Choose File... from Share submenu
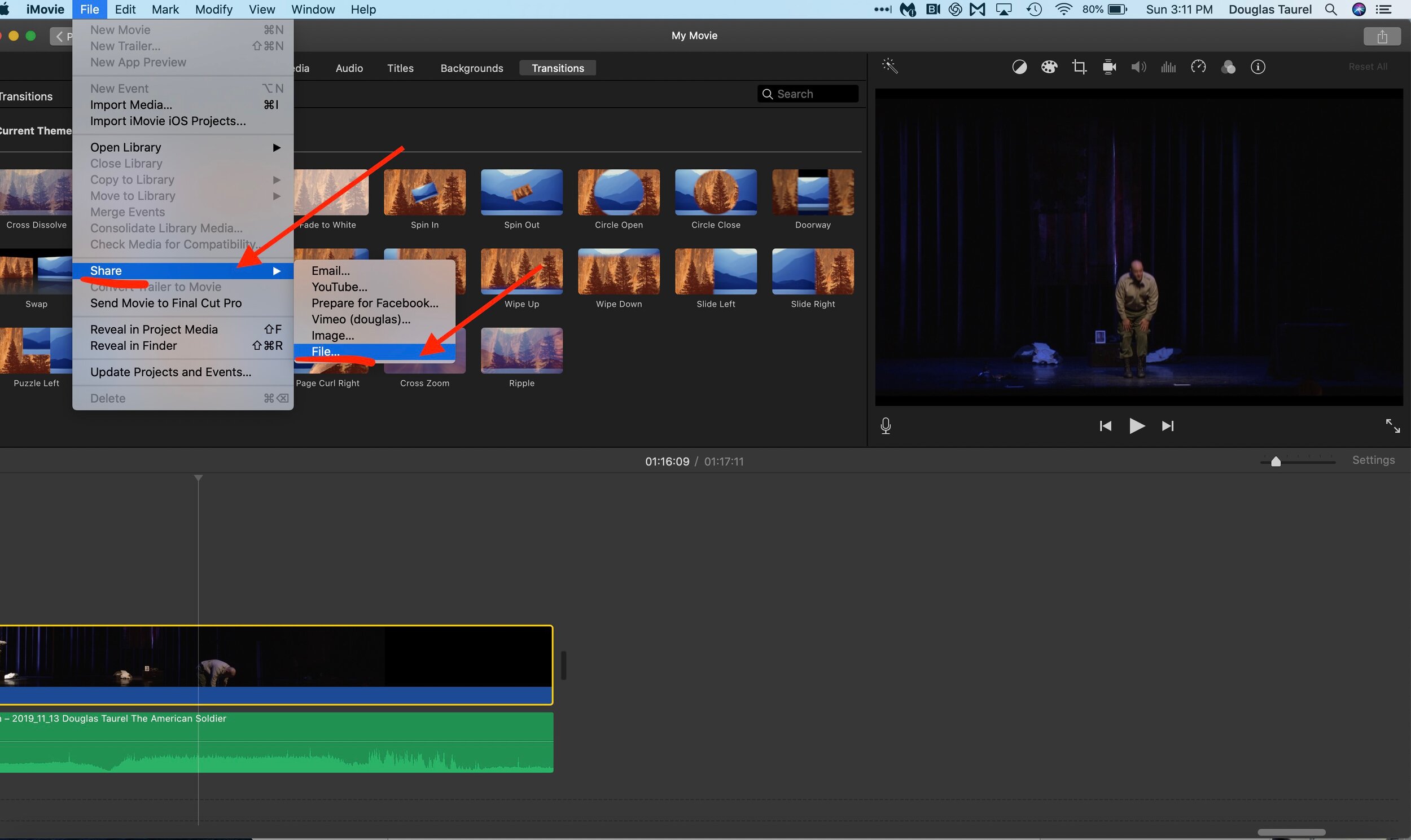Image resolution: width=1411 pixels, height=840 pixels. 374,351
